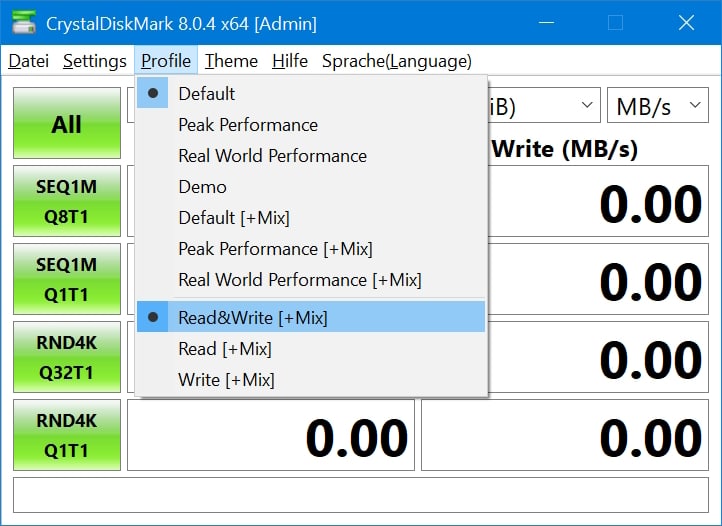Click the RND4K Q1T1 read result 0.00
The width and height of the screenshot is (722, 526).
[271, 435]
